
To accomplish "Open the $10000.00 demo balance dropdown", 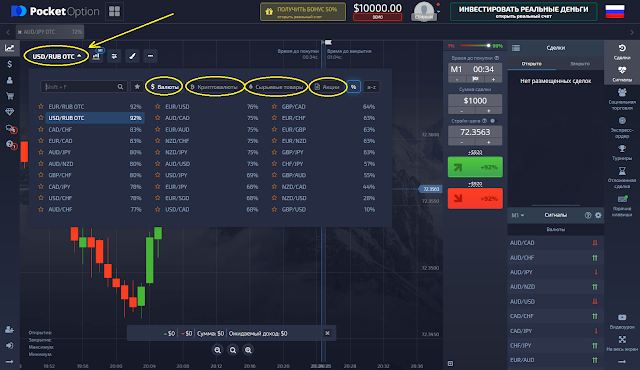I will point(378,11).
